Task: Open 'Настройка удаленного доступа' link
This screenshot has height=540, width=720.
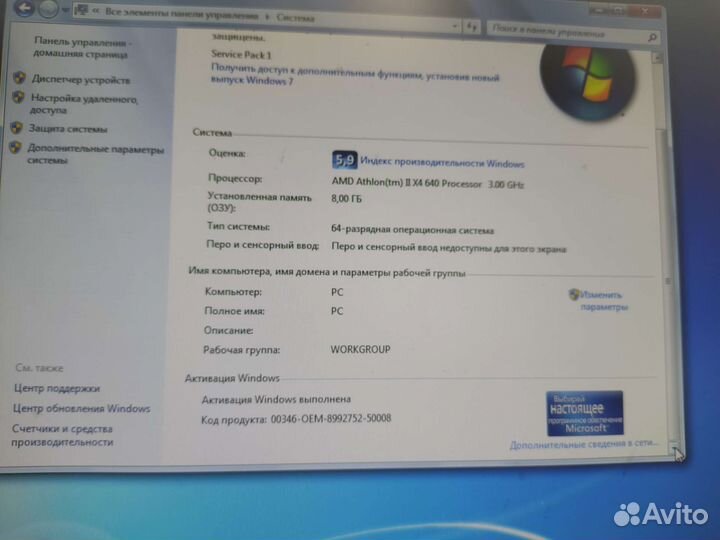Action: (84, 104)
